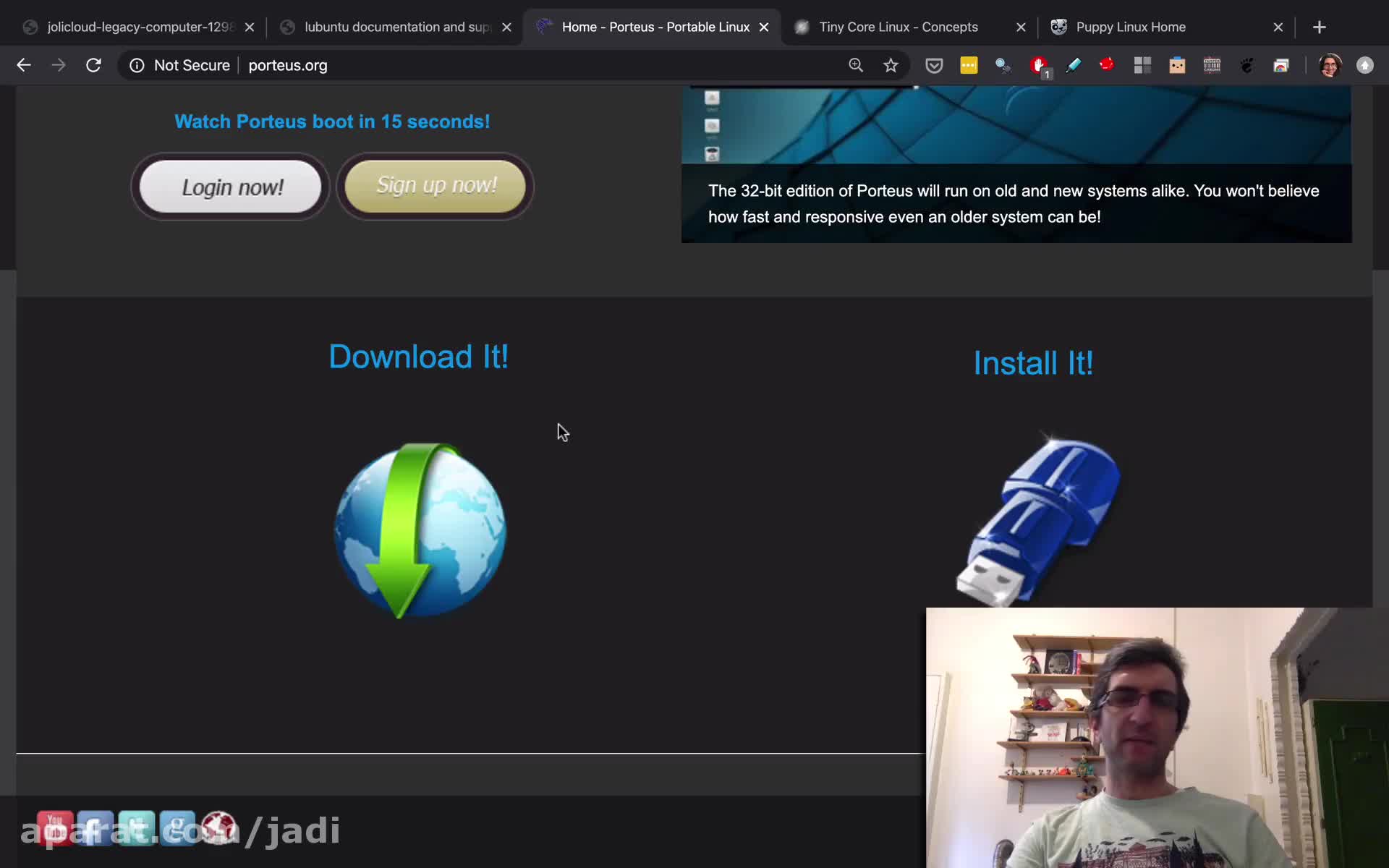
Task: Open the Pocket extension icon
Action: pyautogui.click(x=934, y=65)
